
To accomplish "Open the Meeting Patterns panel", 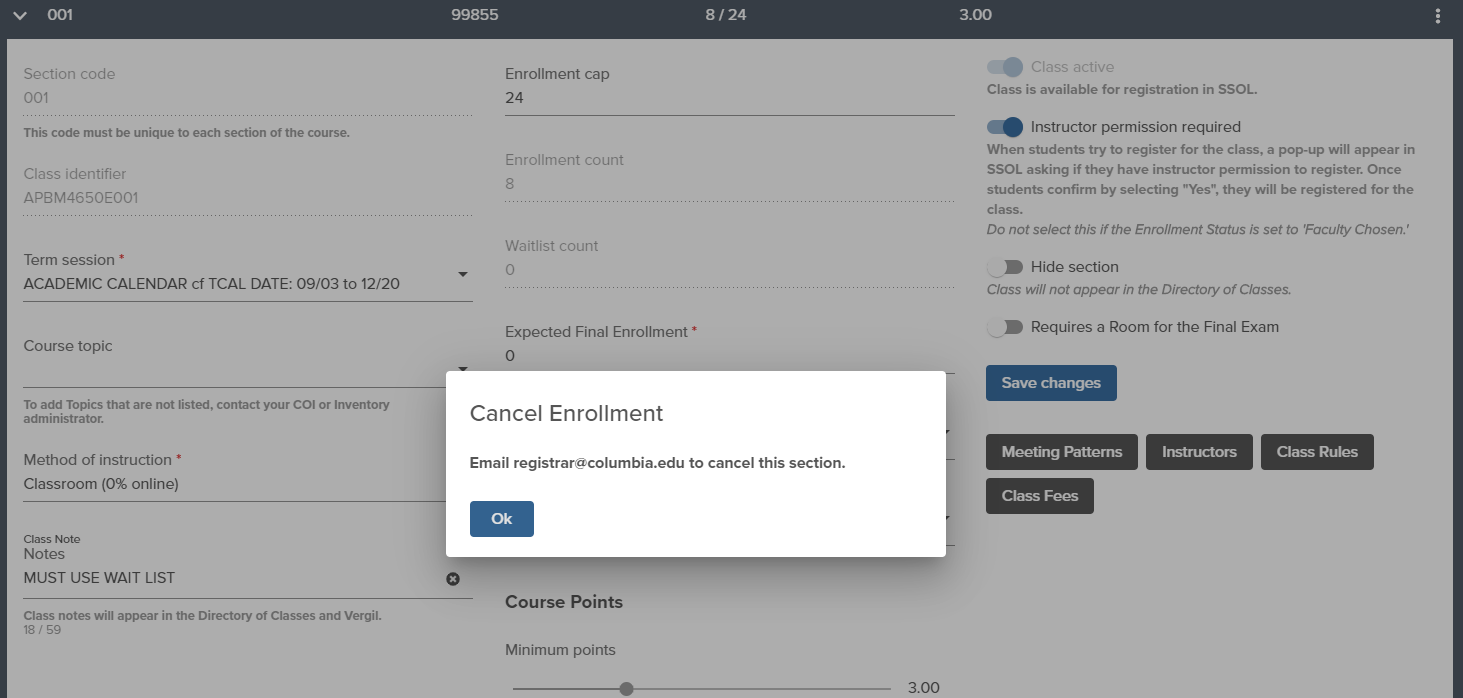I will (x=1062, y=452).
